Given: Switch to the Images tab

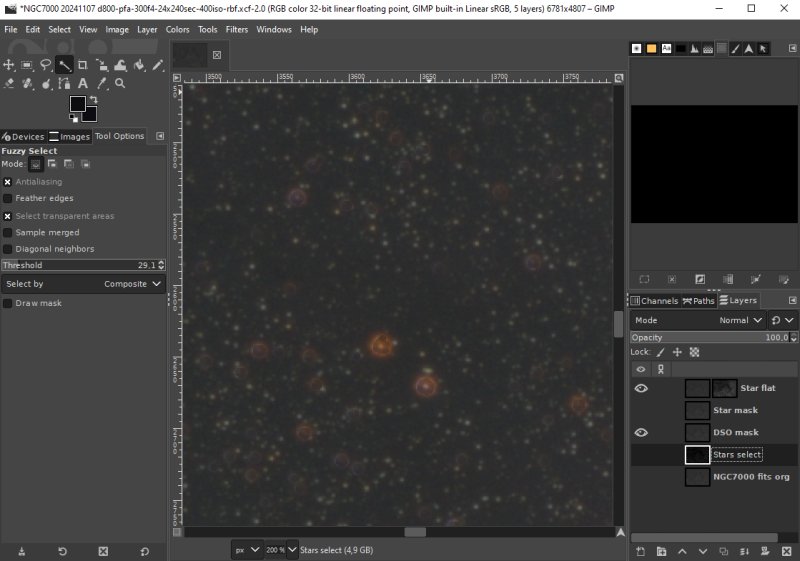Looking at the screenshot, I should pos(70,137).
